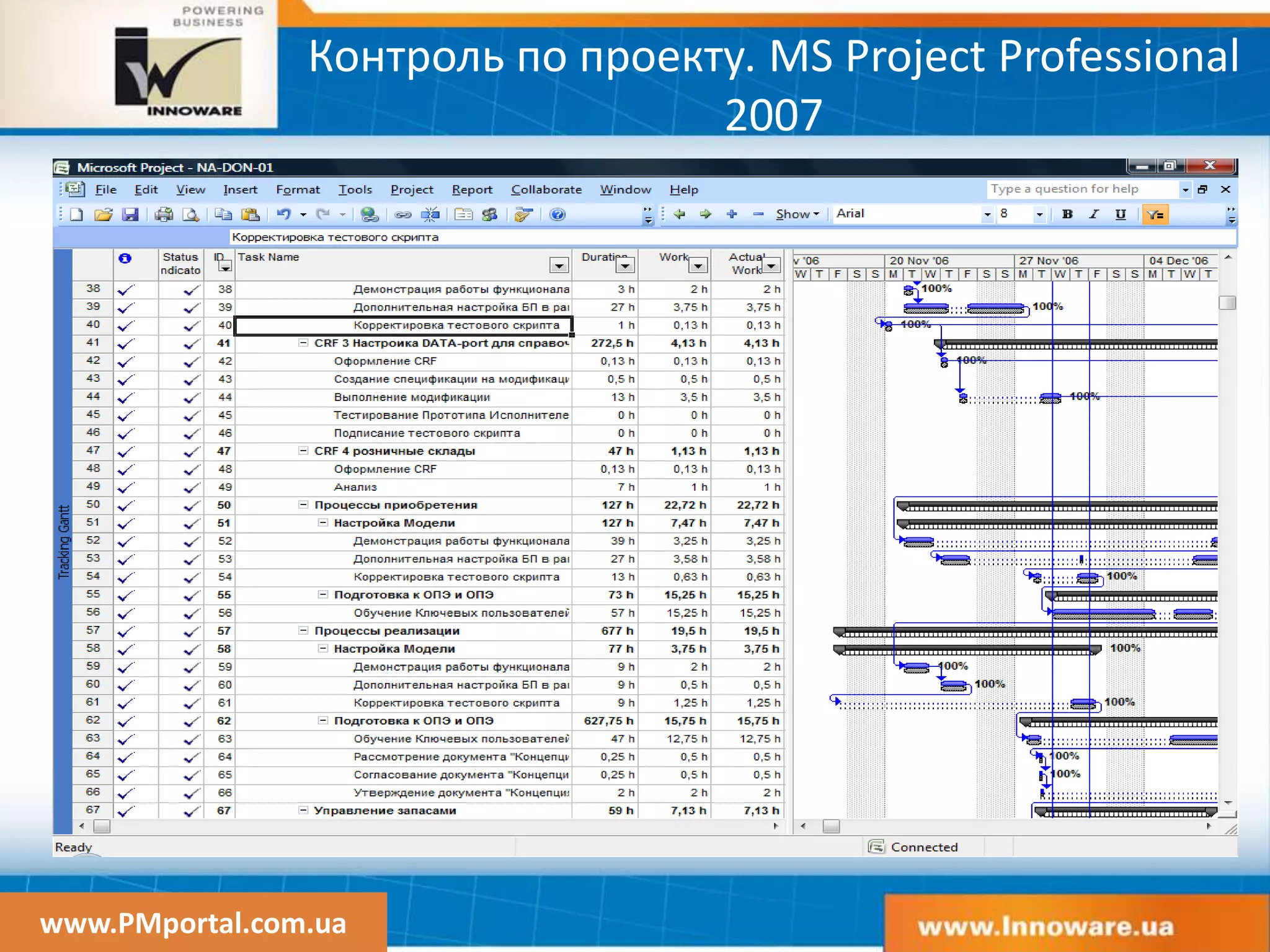This screenshot has height=952, width=1270.
Task: Toggle Italic formatting
Action: (x=1094, y=214)
